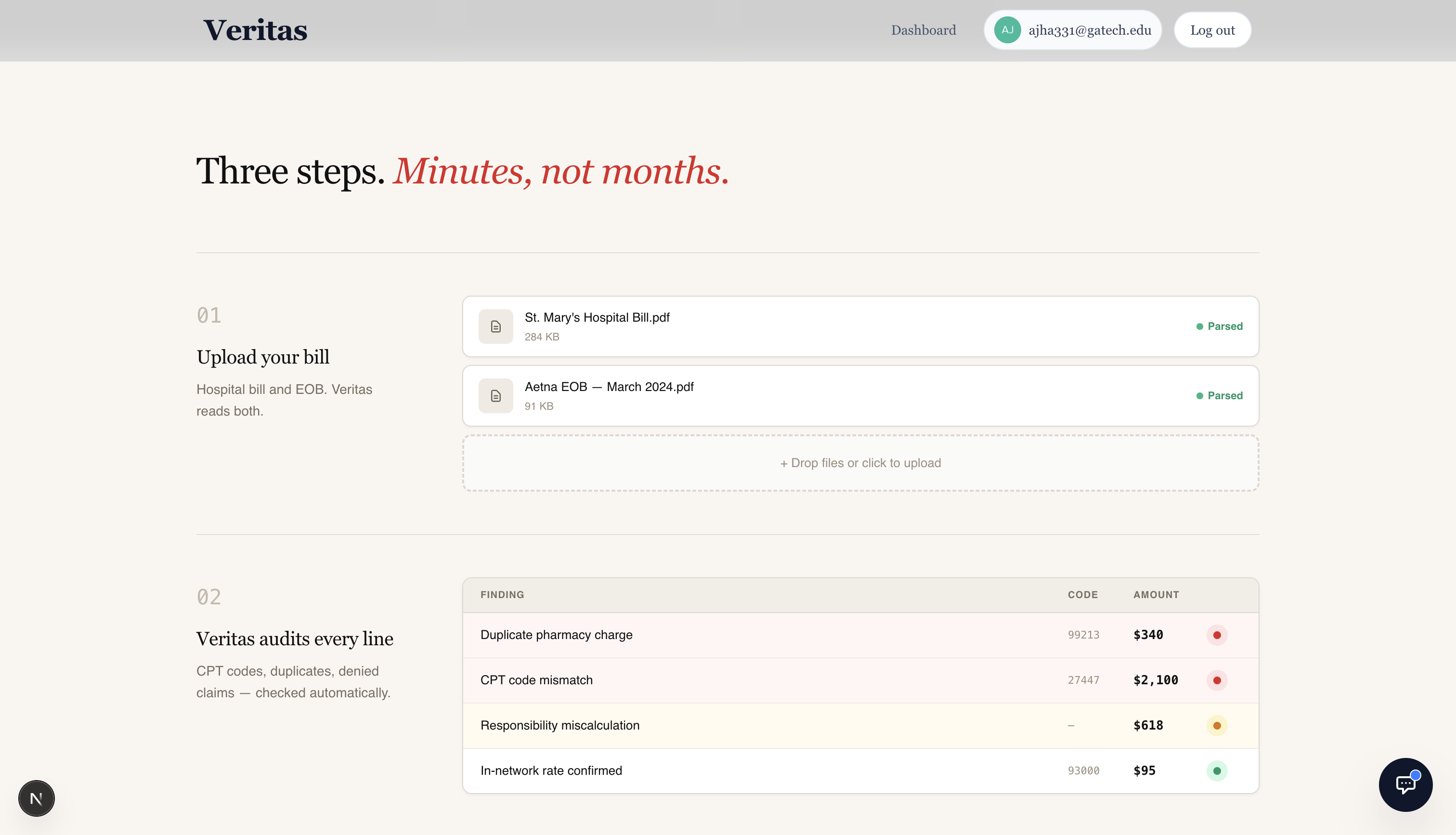Select the St. Mary's Hospital Bill.pdf file
1456x835 pixels.
(597, 318)
